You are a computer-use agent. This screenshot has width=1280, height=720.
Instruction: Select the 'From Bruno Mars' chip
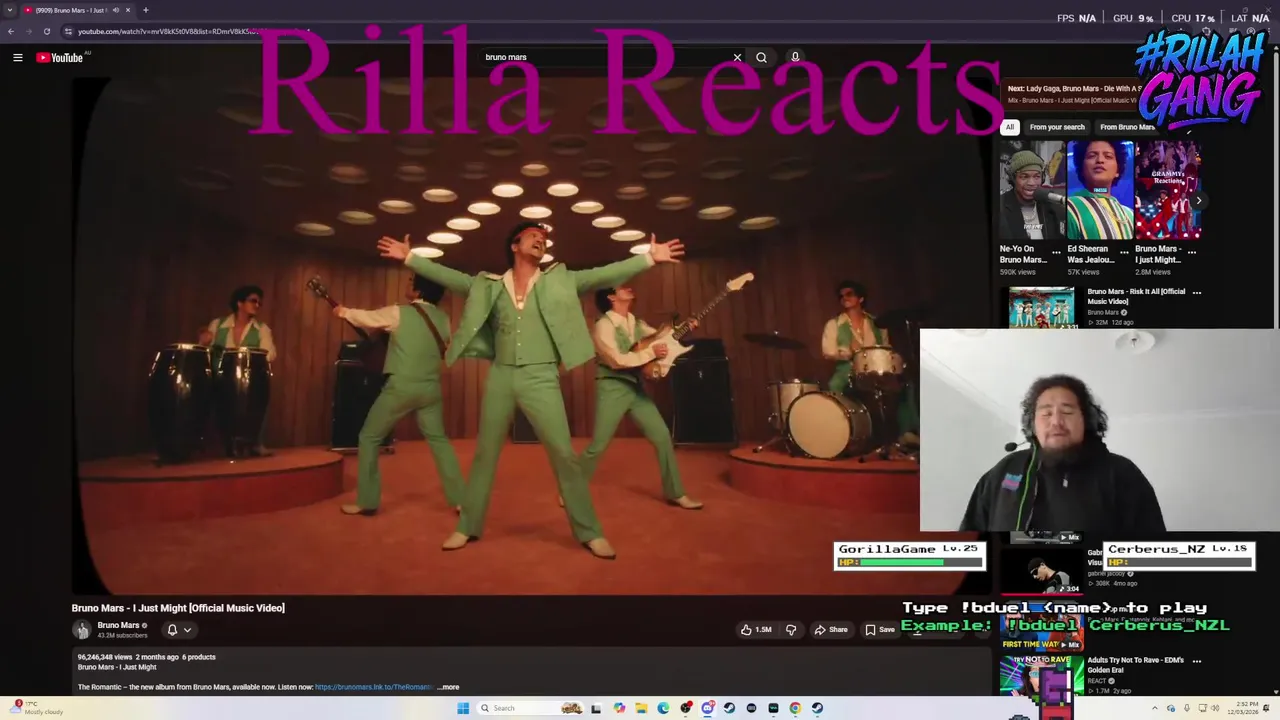pos(1127,127)
